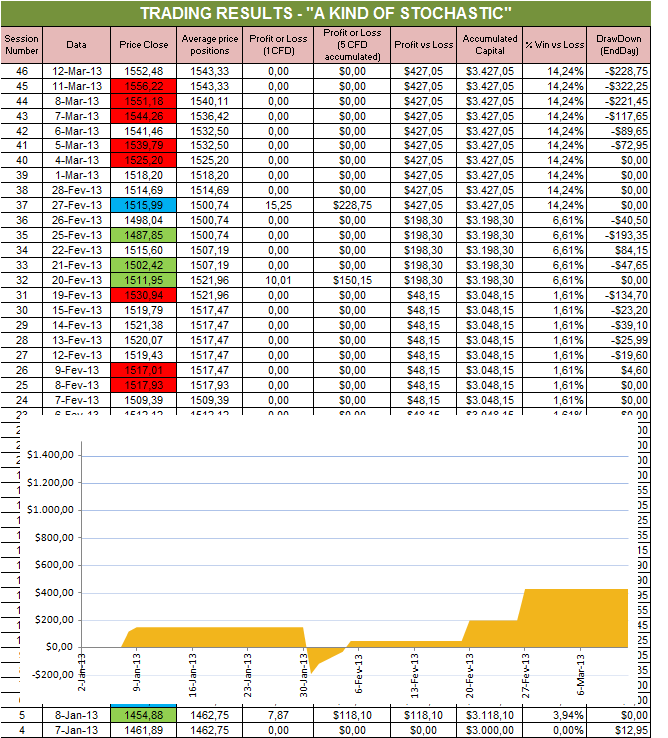Select the green price cell '1454,88'
Viewport: 668px width, 738px height.
tap(144, 715)
